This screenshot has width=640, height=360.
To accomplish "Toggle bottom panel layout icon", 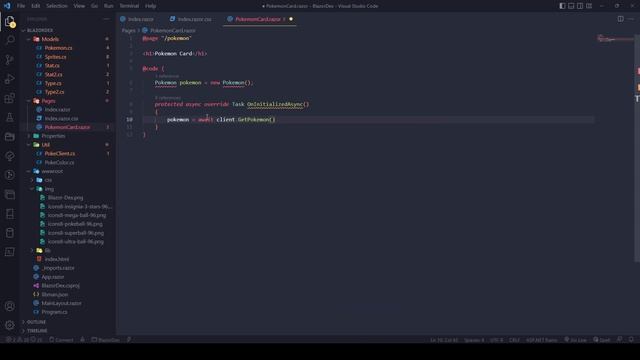I will point(571,6).
